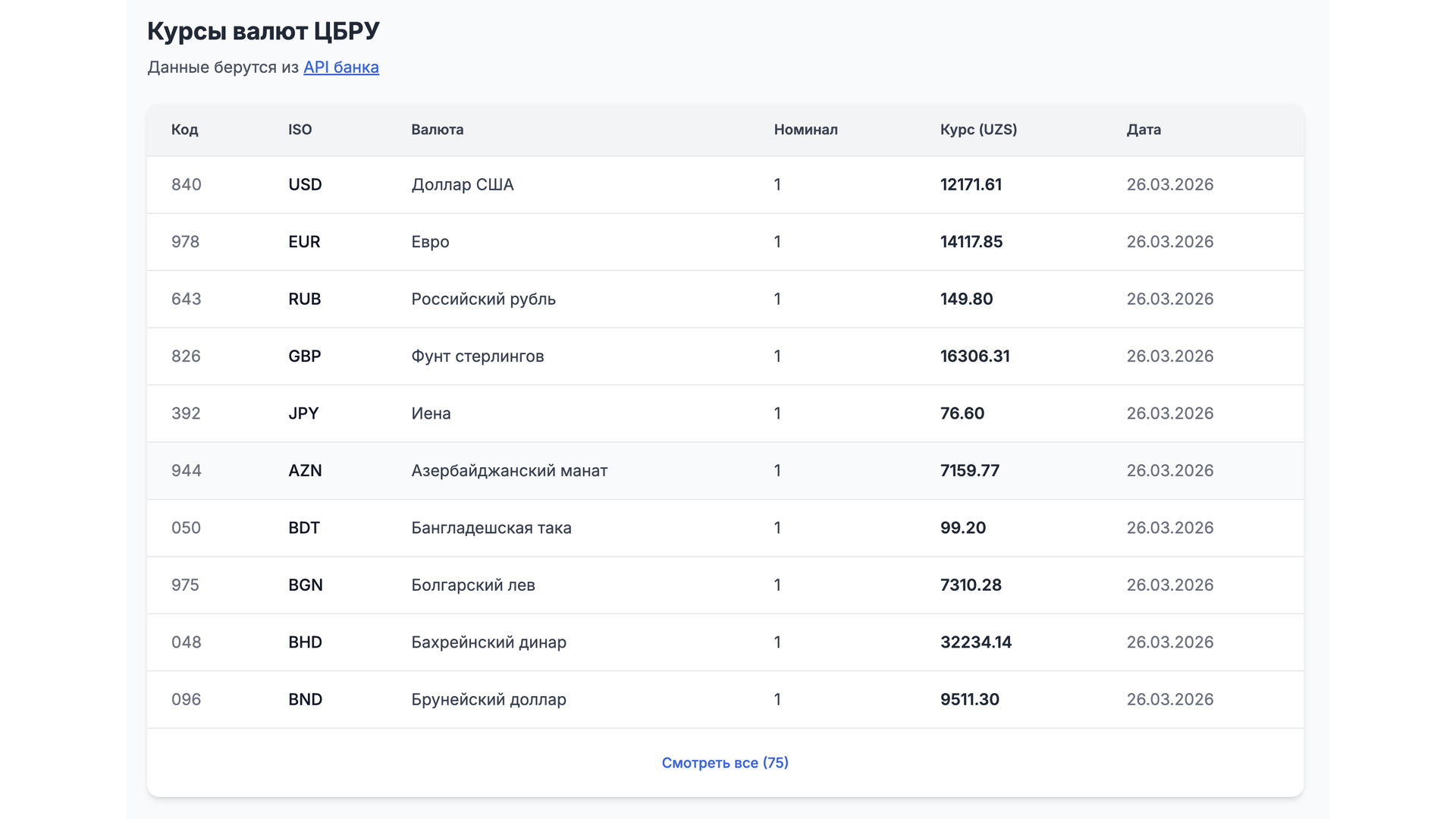
Task: Click Смотреть все (75) link
Action: click(x=724, y=763)
